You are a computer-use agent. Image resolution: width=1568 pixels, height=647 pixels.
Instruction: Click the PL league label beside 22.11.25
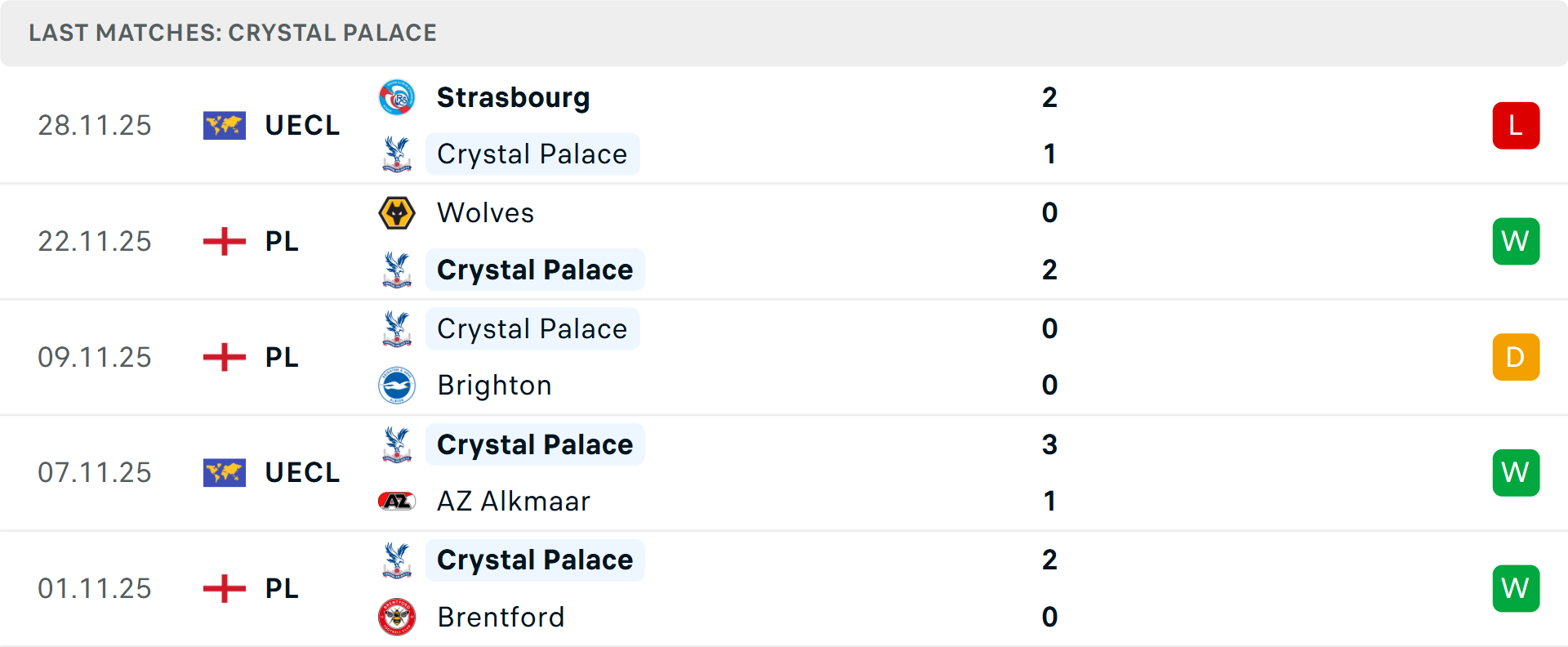tap(281, 241)
